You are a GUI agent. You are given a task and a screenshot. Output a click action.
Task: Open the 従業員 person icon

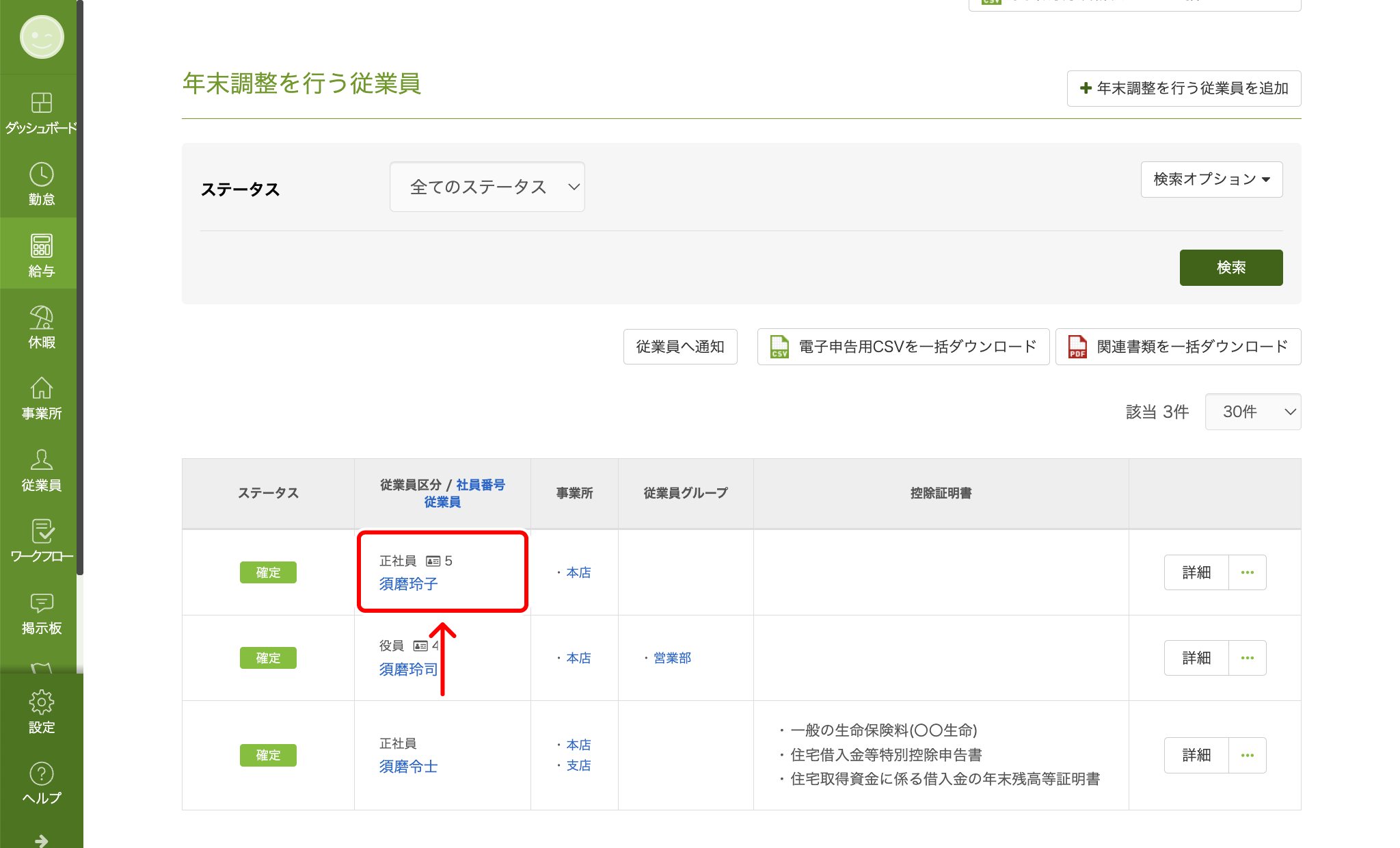click(41, 460)
